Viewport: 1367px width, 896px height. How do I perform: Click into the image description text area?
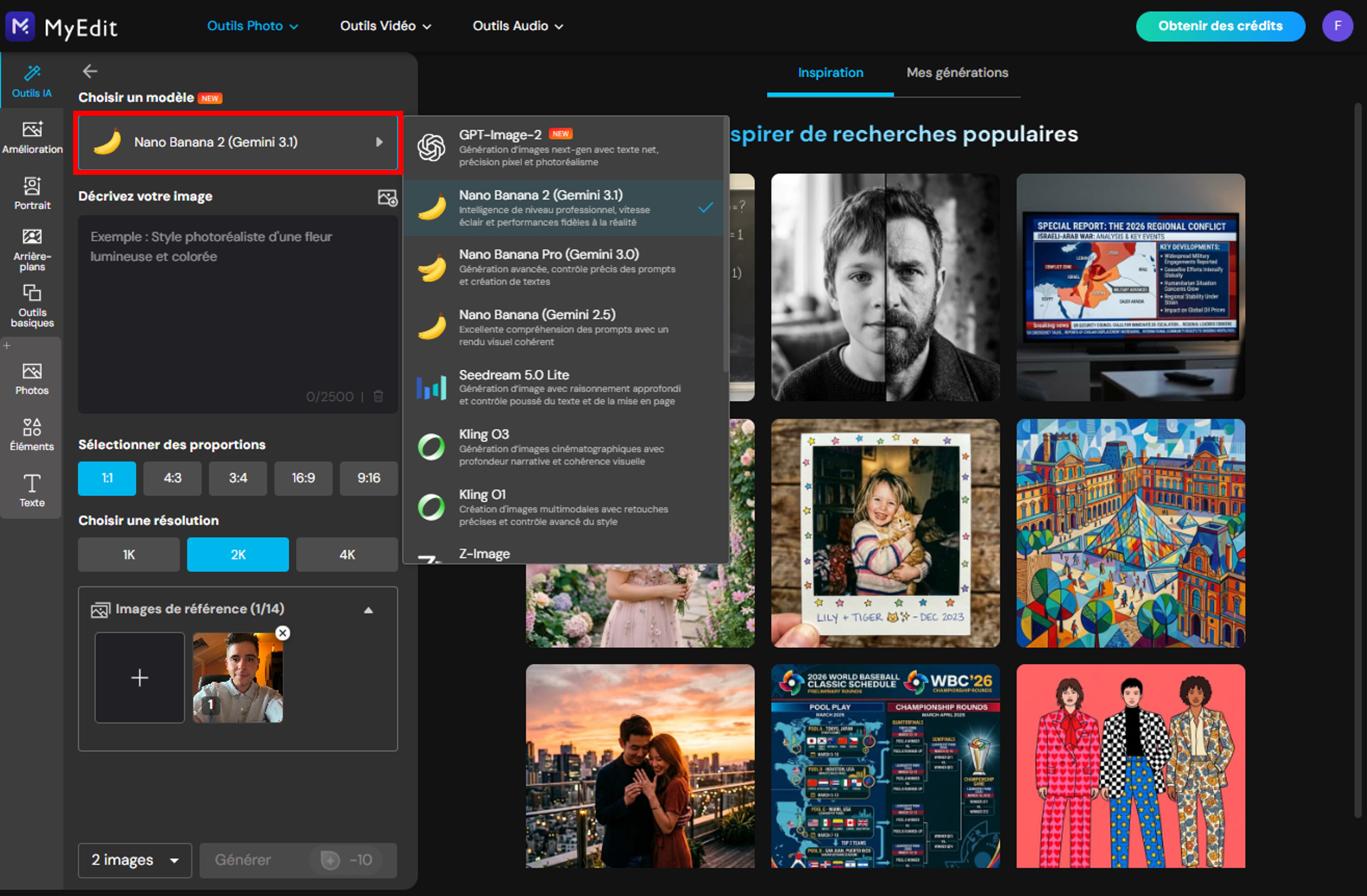pyautogui.click(x=238, y=314)
